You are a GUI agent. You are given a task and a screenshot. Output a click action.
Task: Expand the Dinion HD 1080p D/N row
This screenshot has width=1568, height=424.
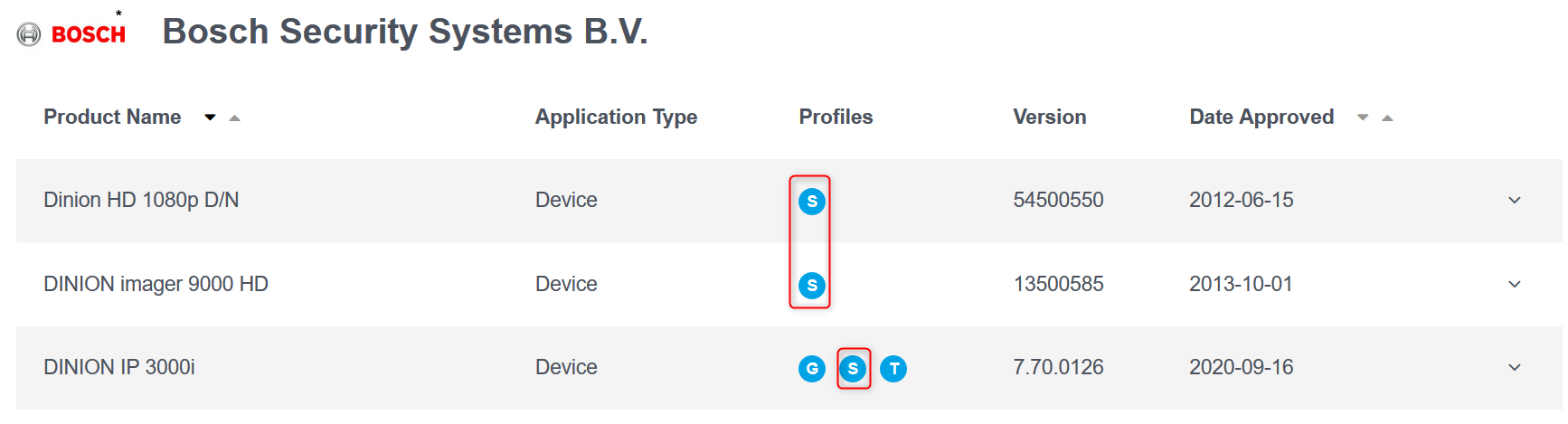tap(1515, 200)
